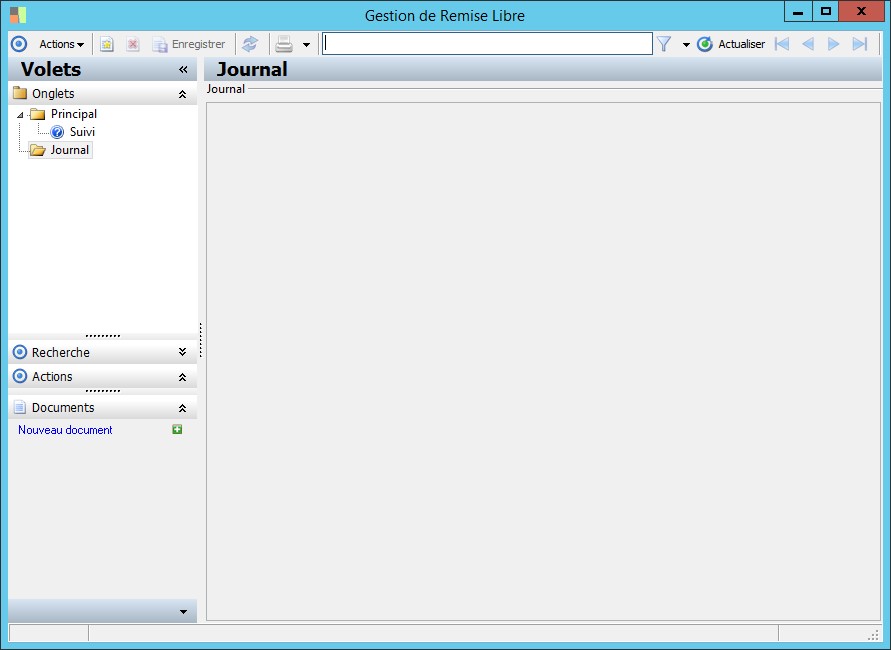Click the Actions panel circle icon

pyautogui.click(x=20, y=376)
